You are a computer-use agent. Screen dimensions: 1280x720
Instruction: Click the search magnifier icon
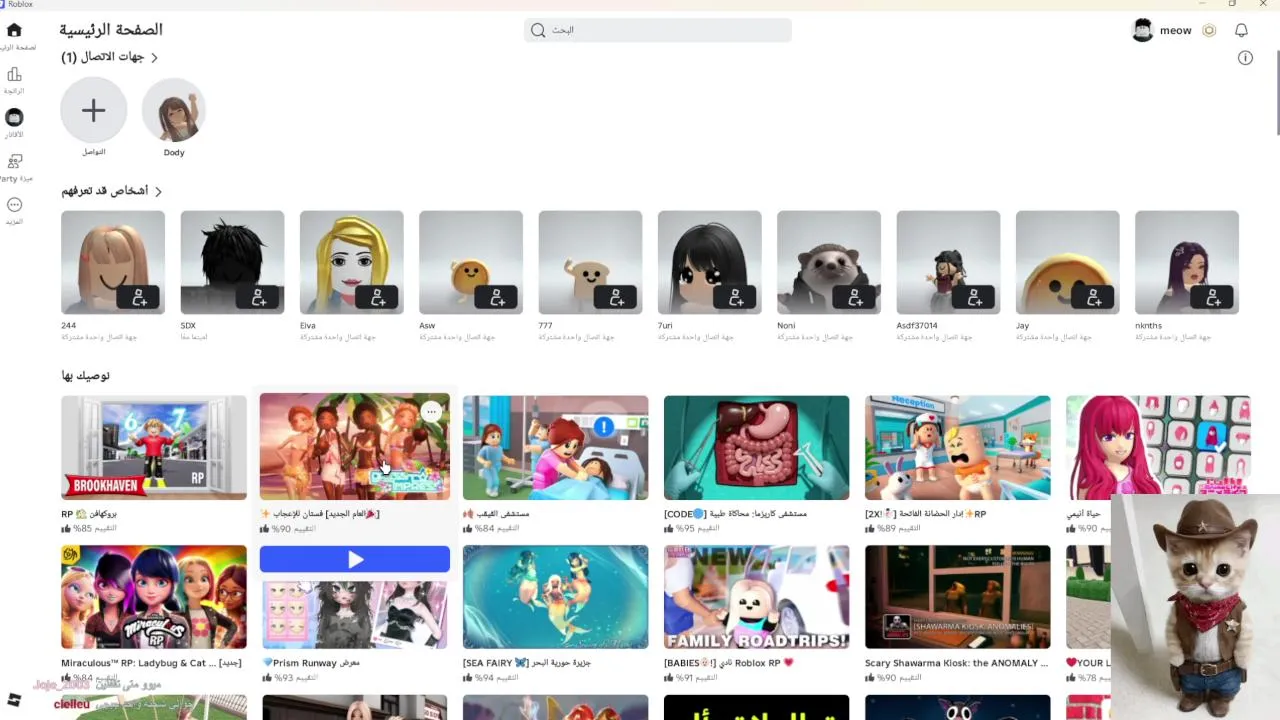[538, 30]
